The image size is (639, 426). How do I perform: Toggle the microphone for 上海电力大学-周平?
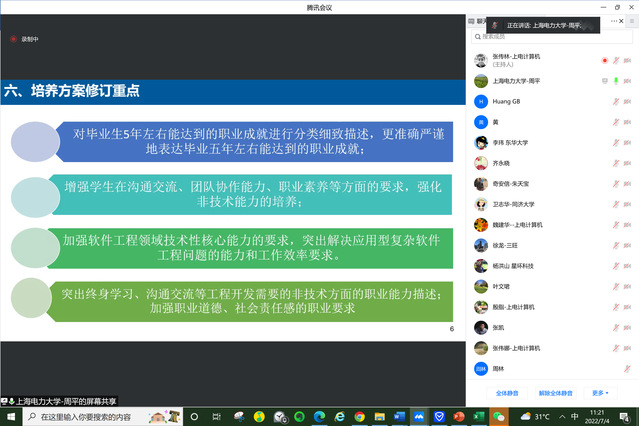(x=616, y=81)
